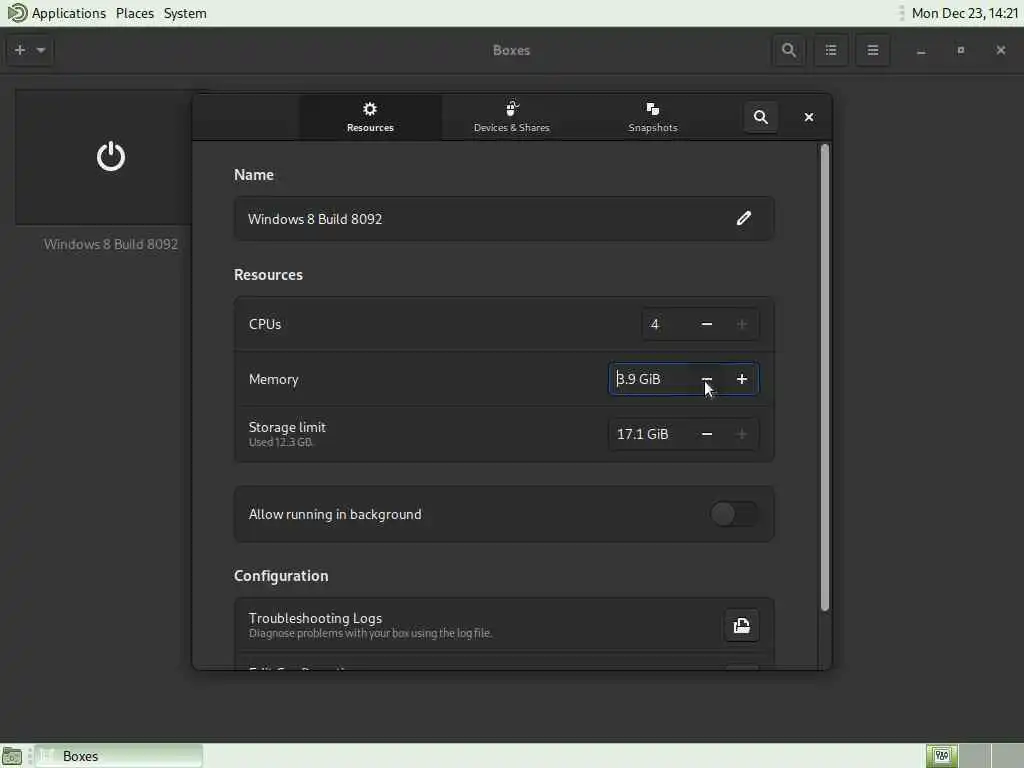1024x768 pixels.
Task: Click the show desktop icon in bottom panel
Action: point(12,756)
